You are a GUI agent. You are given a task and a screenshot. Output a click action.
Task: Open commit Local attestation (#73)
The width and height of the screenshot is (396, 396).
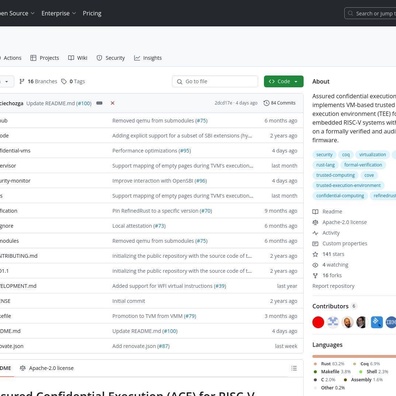tap(139, 226)
